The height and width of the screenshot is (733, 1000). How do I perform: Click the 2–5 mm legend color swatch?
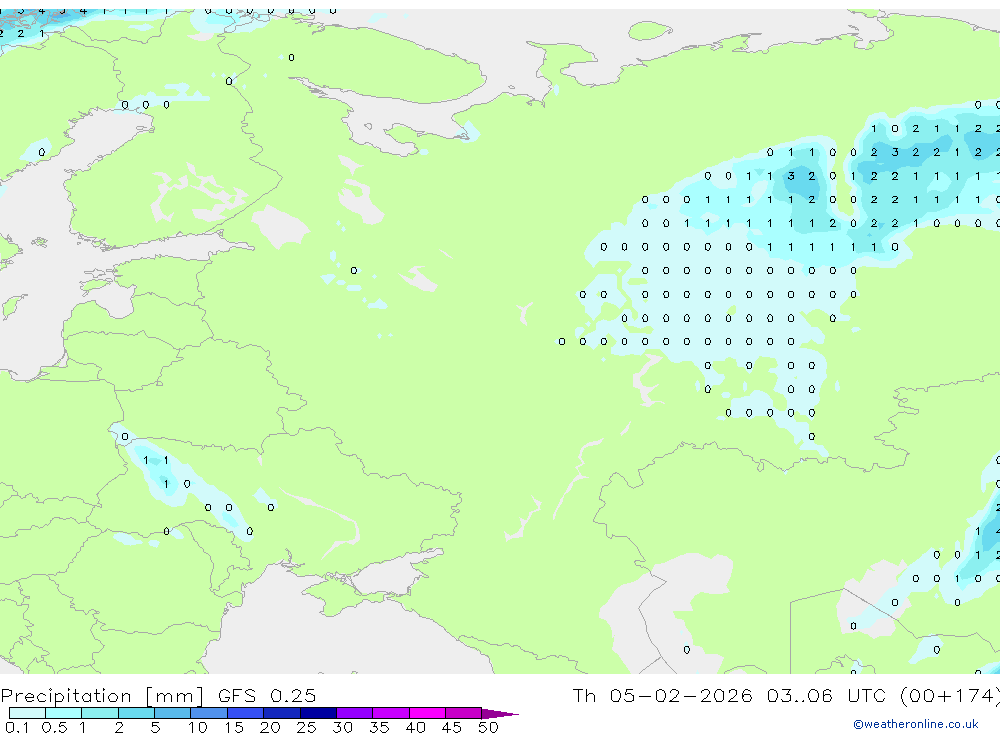[136, 713]
